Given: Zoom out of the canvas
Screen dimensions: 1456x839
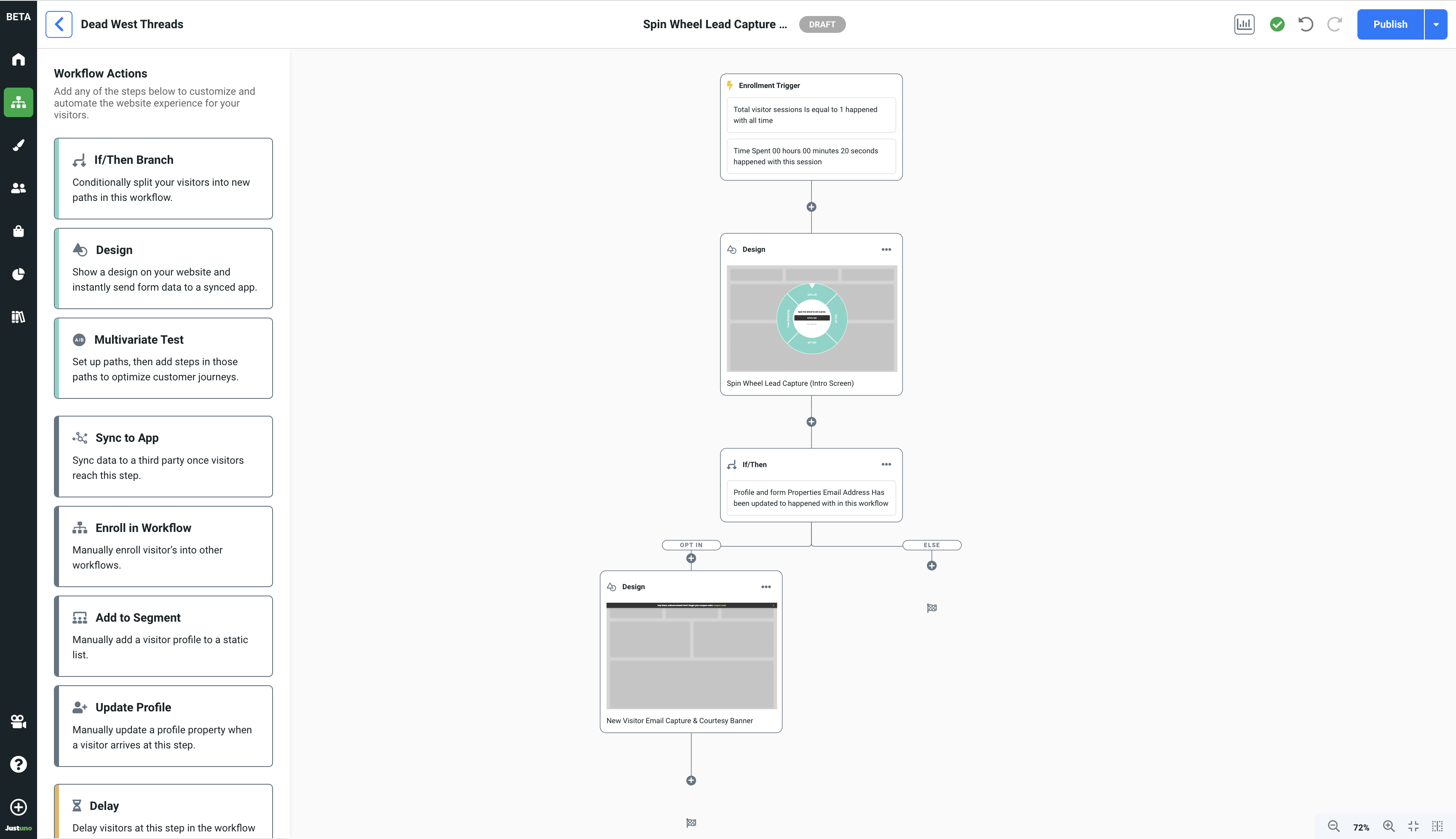Looking at the screenshot, I should 1333,826.
